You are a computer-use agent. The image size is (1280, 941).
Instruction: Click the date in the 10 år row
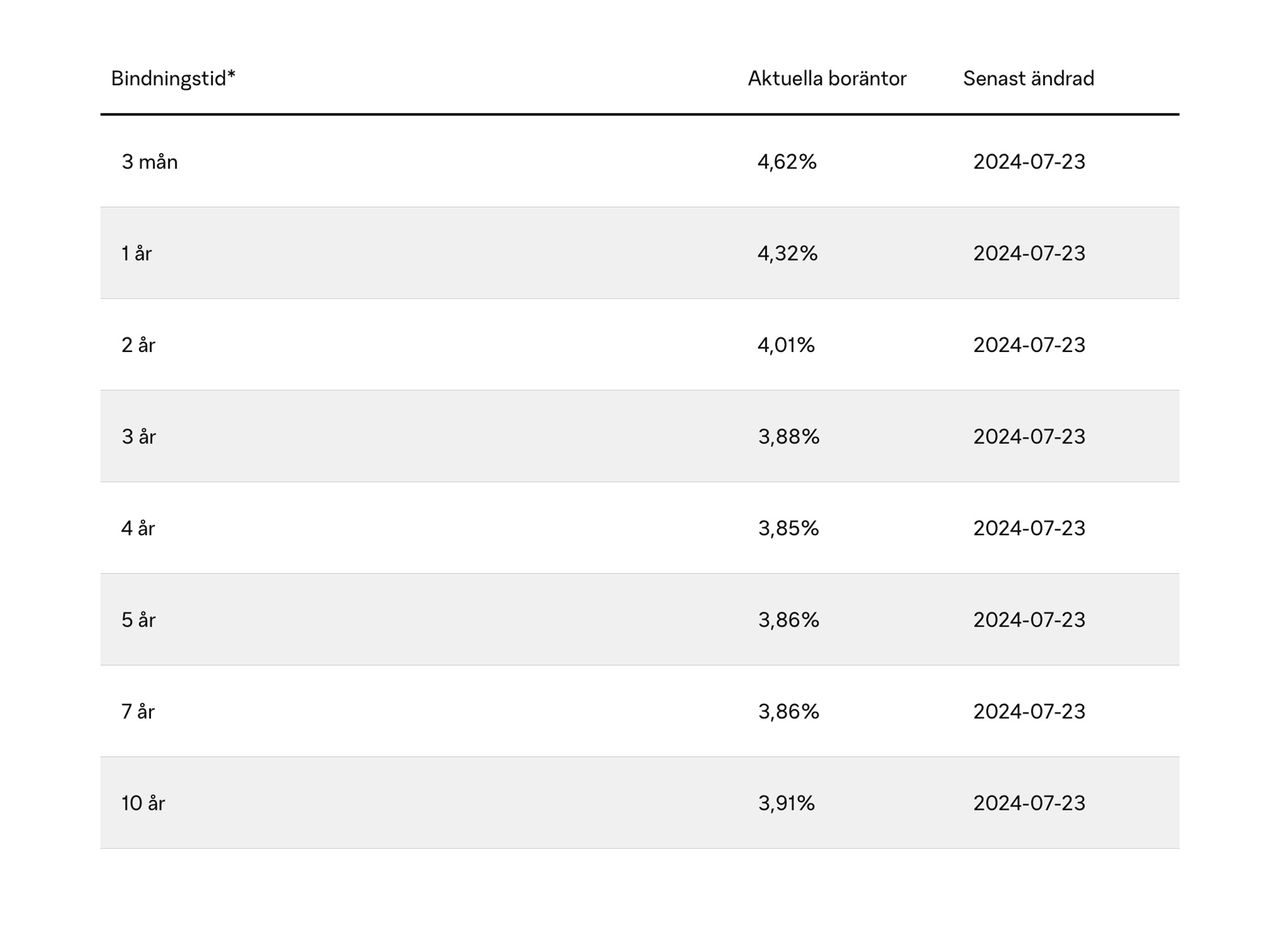click(1029, 804)
